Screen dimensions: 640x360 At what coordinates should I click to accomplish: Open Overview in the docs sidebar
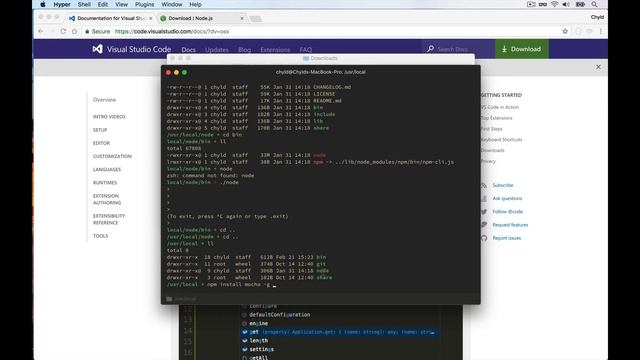pos(104,100)
